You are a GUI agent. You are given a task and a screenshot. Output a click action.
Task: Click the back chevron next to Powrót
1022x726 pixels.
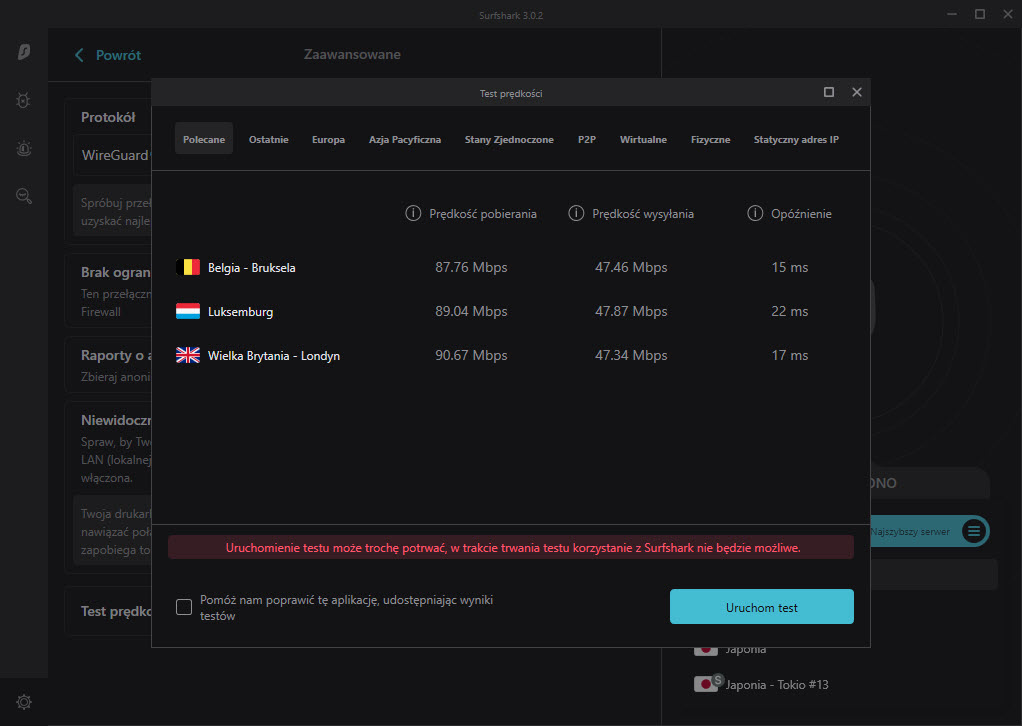tap(80, 55)
